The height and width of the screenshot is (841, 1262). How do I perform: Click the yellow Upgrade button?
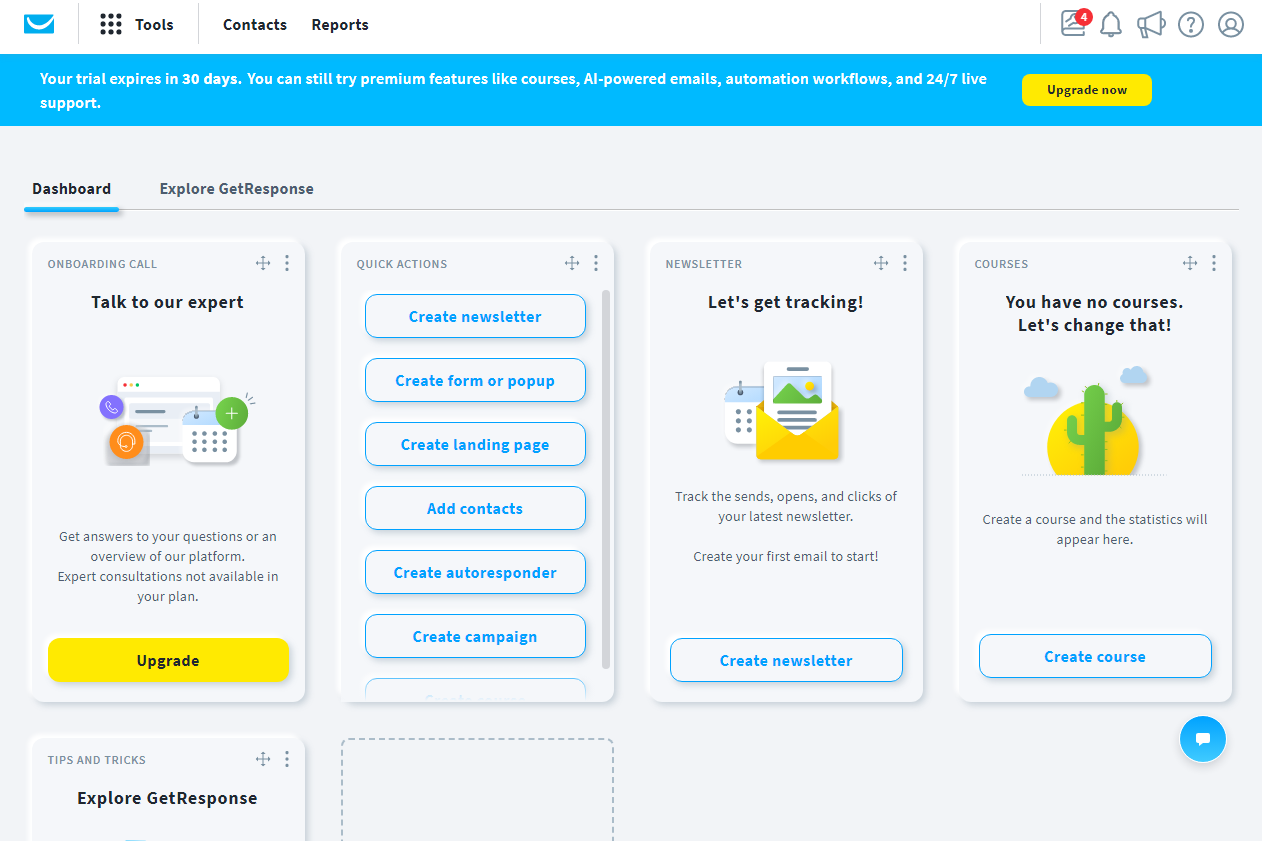coord(168,660)
